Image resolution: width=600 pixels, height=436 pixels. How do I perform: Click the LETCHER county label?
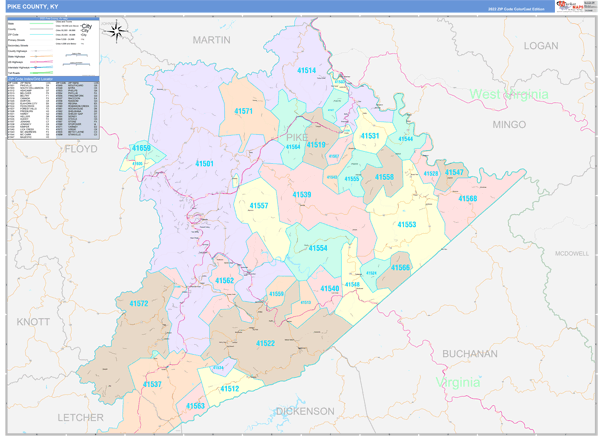coord(80,416)
